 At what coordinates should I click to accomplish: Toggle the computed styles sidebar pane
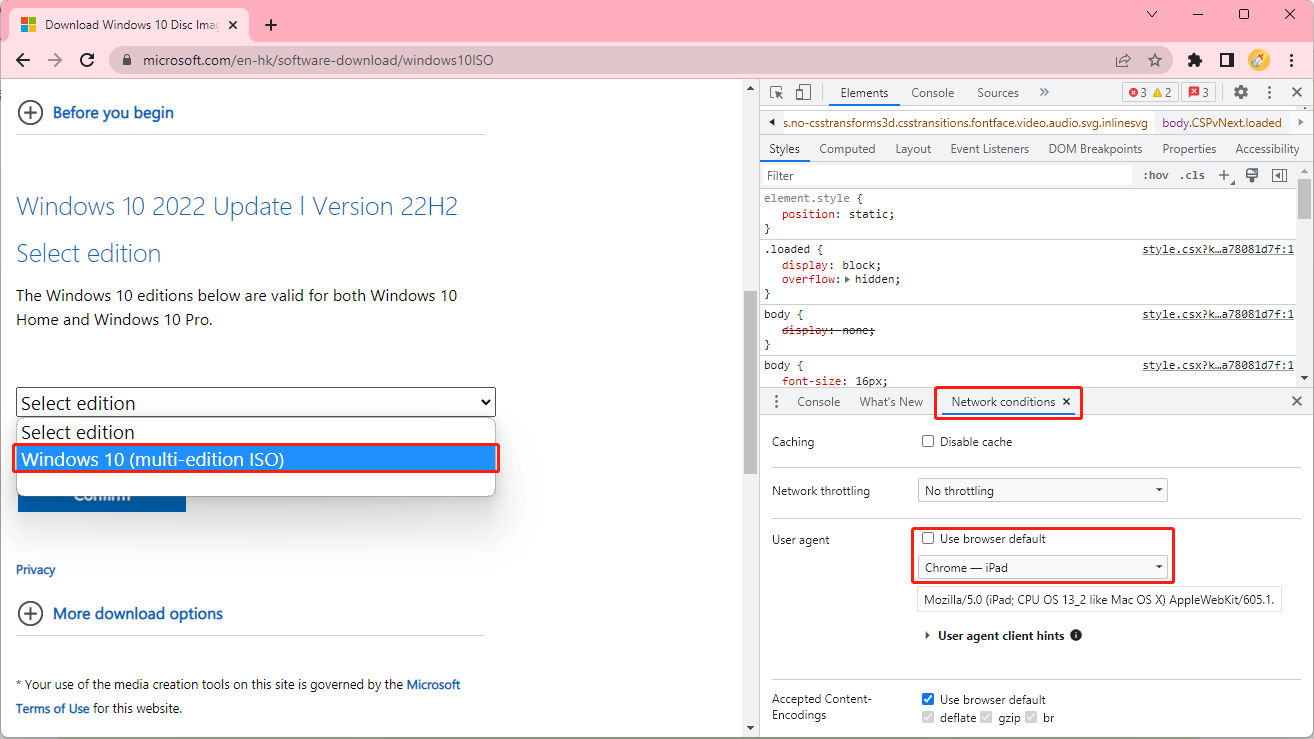pos(1279,176)
